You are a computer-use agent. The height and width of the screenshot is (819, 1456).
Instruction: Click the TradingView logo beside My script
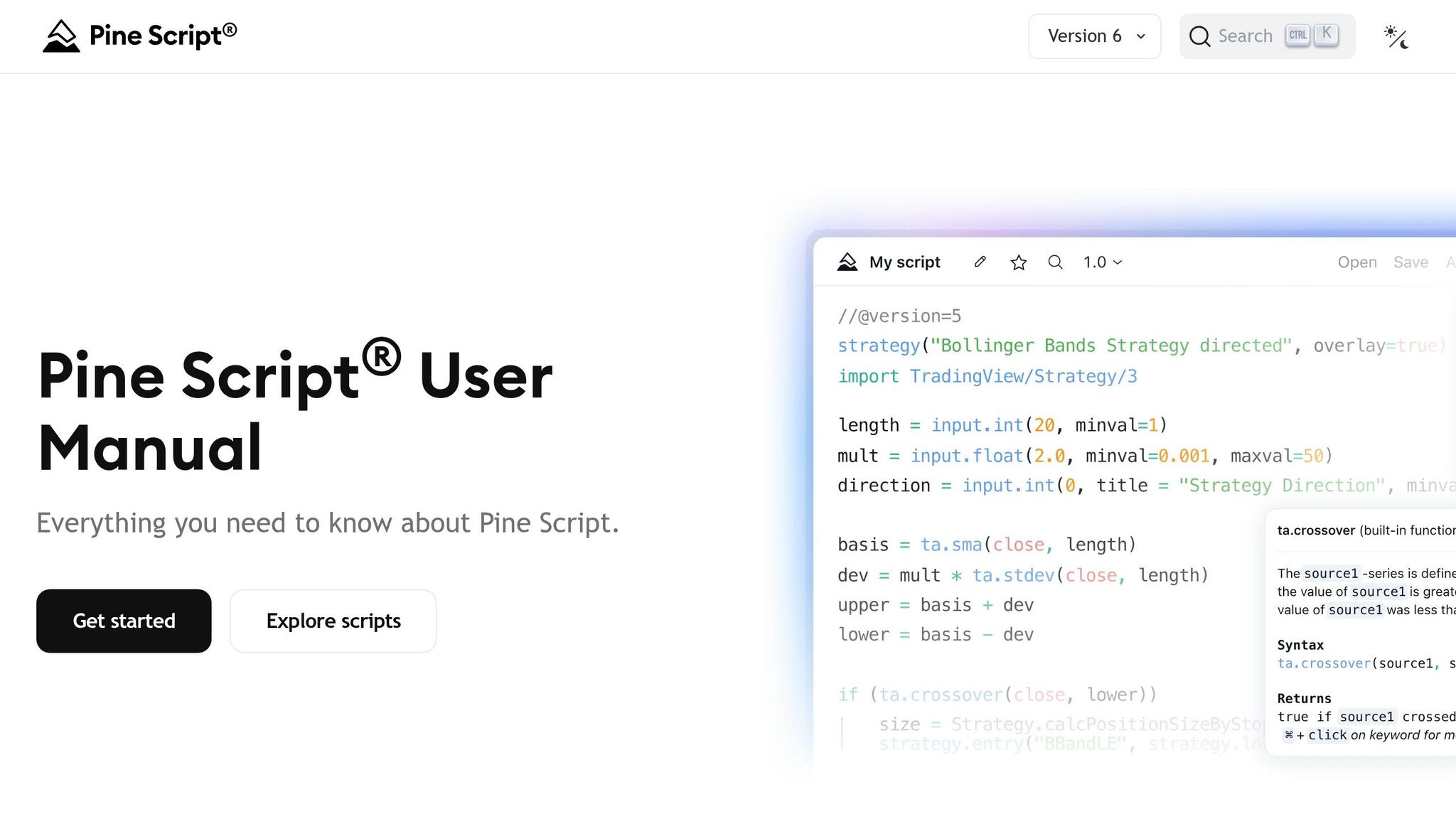tap(847, 262)
